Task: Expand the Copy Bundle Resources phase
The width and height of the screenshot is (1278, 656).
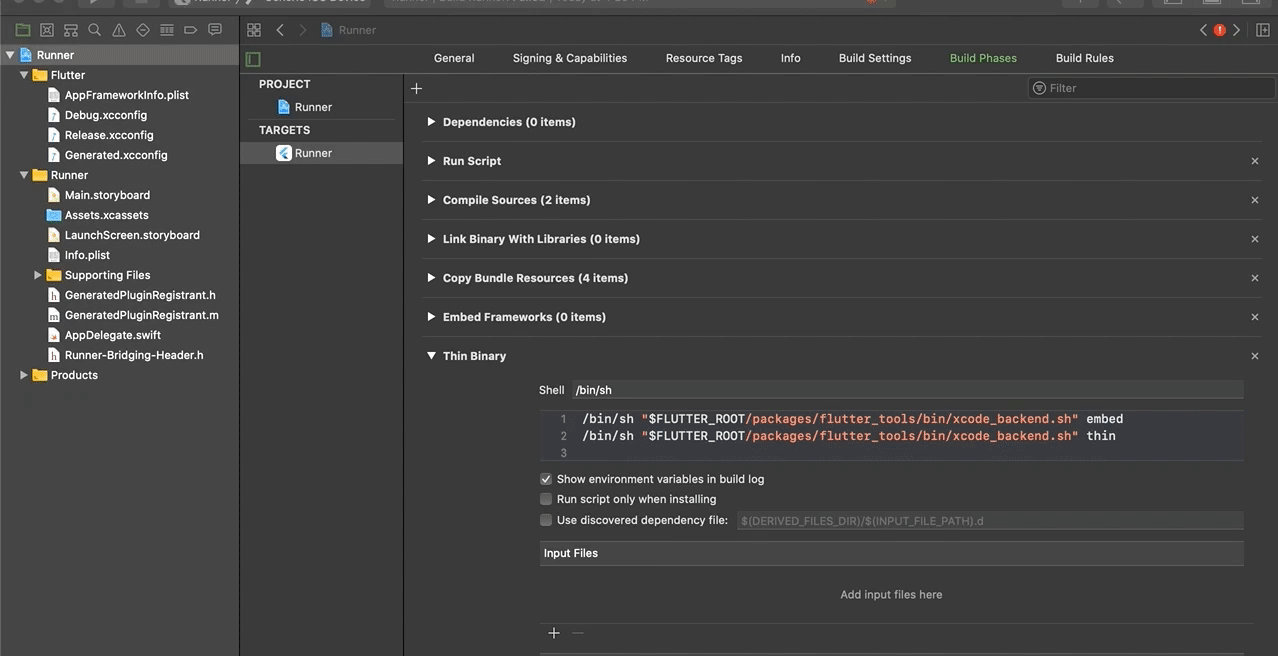Action: [x=431, y=278]
